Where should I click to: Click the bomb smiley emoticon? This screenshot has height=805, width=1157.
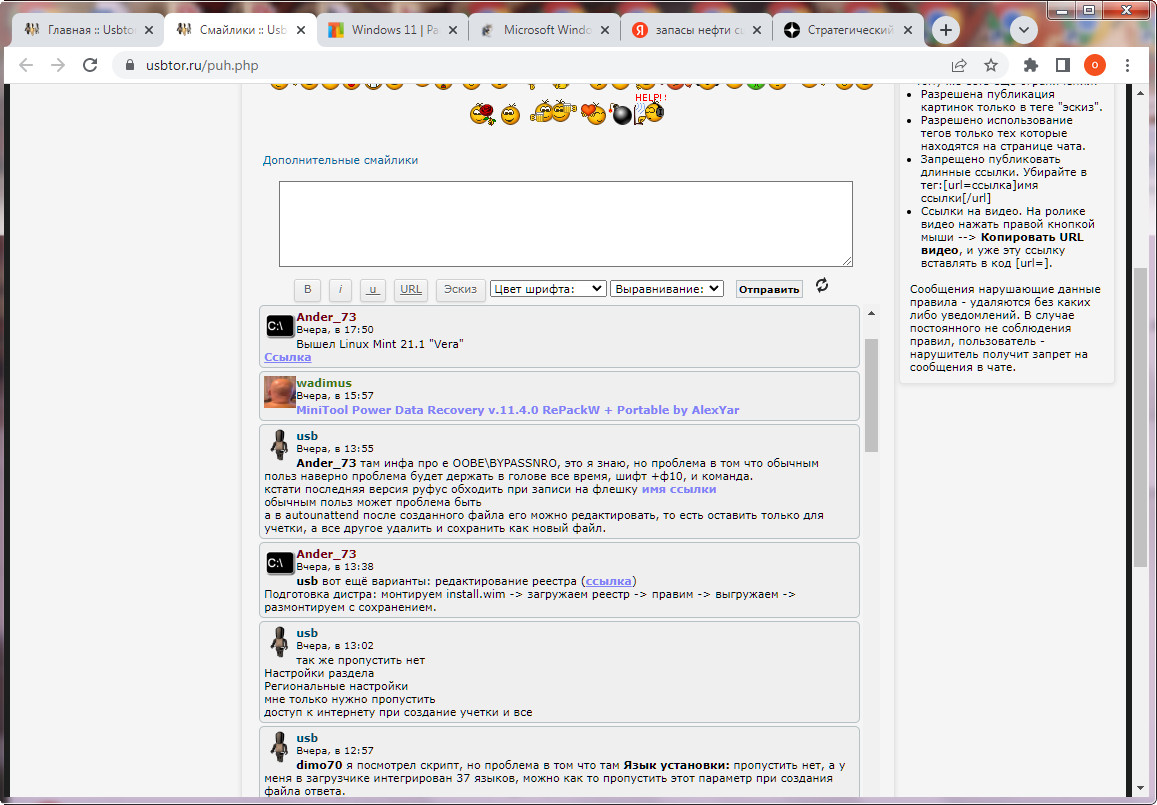click(x=622, y=115)
